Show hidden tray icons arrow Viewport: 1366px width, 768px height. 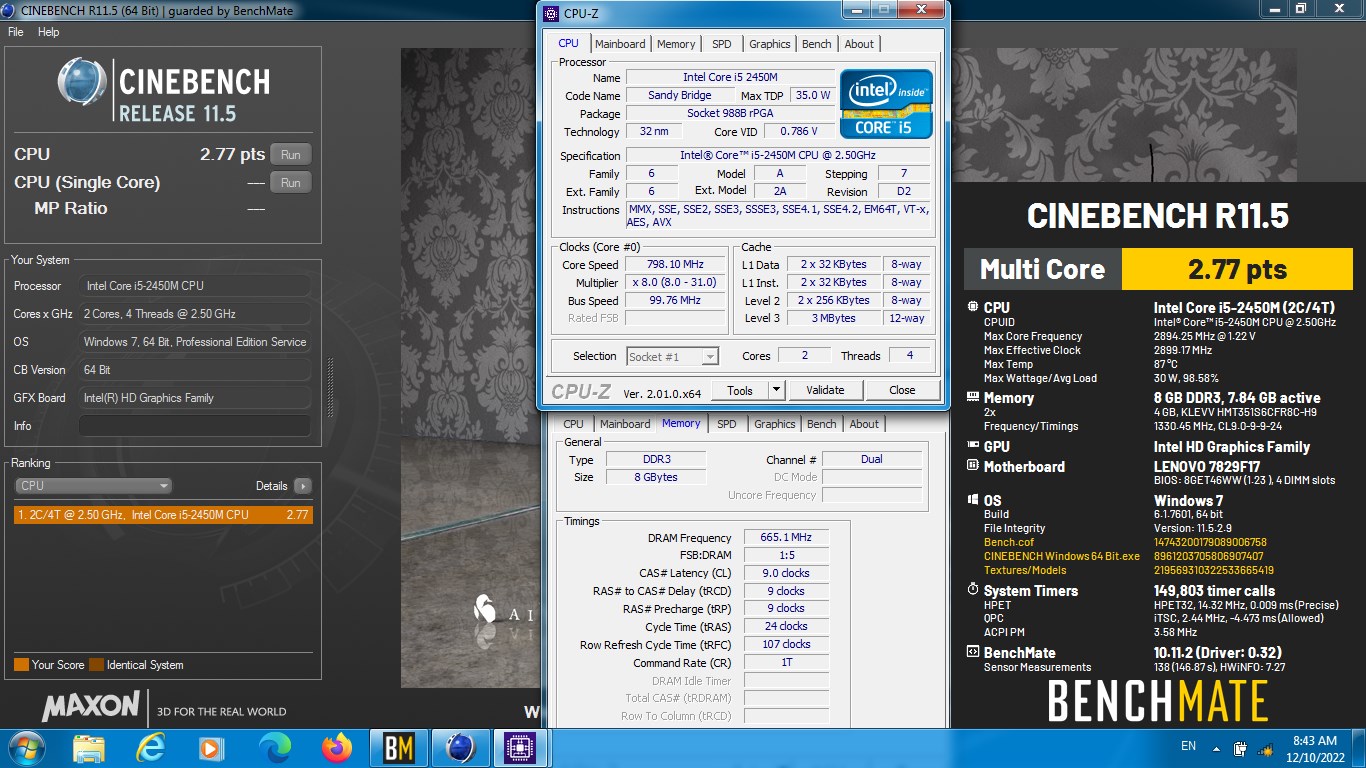coord(1216,747)
